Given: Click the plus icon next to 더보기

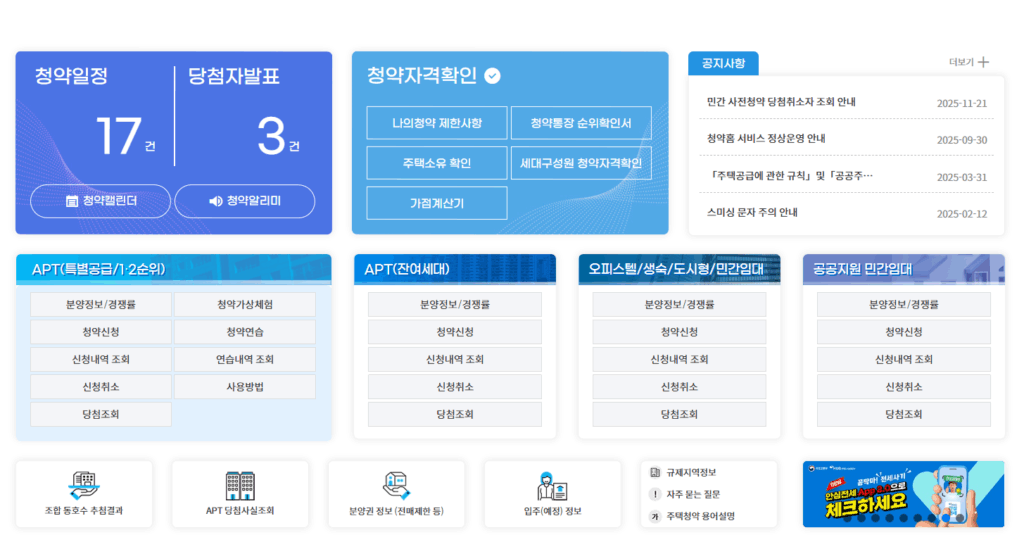Looking at the screenshot, I should 984,62.
